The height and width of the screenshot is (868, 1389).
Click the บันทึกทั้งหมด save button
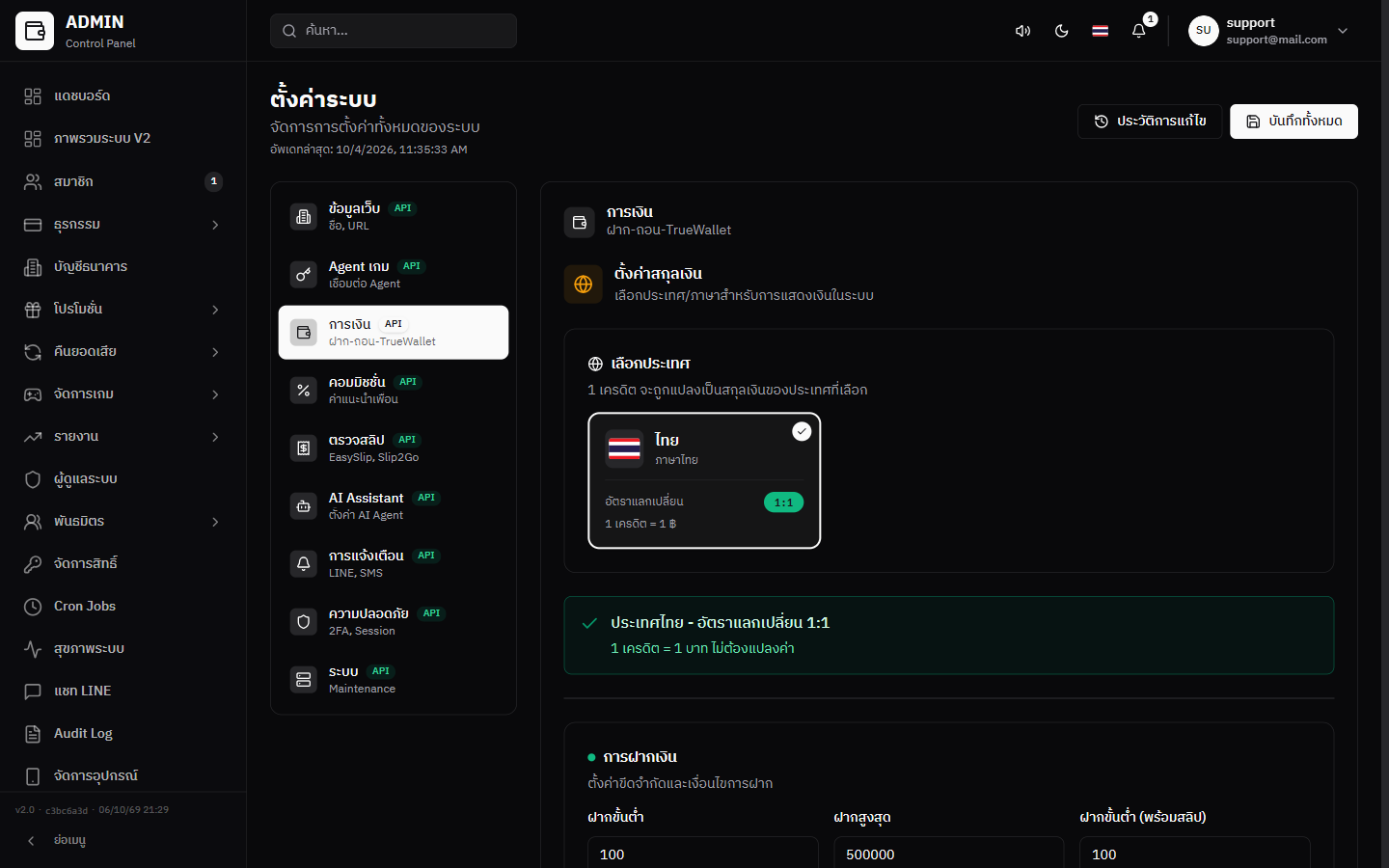click(1294, 122)
